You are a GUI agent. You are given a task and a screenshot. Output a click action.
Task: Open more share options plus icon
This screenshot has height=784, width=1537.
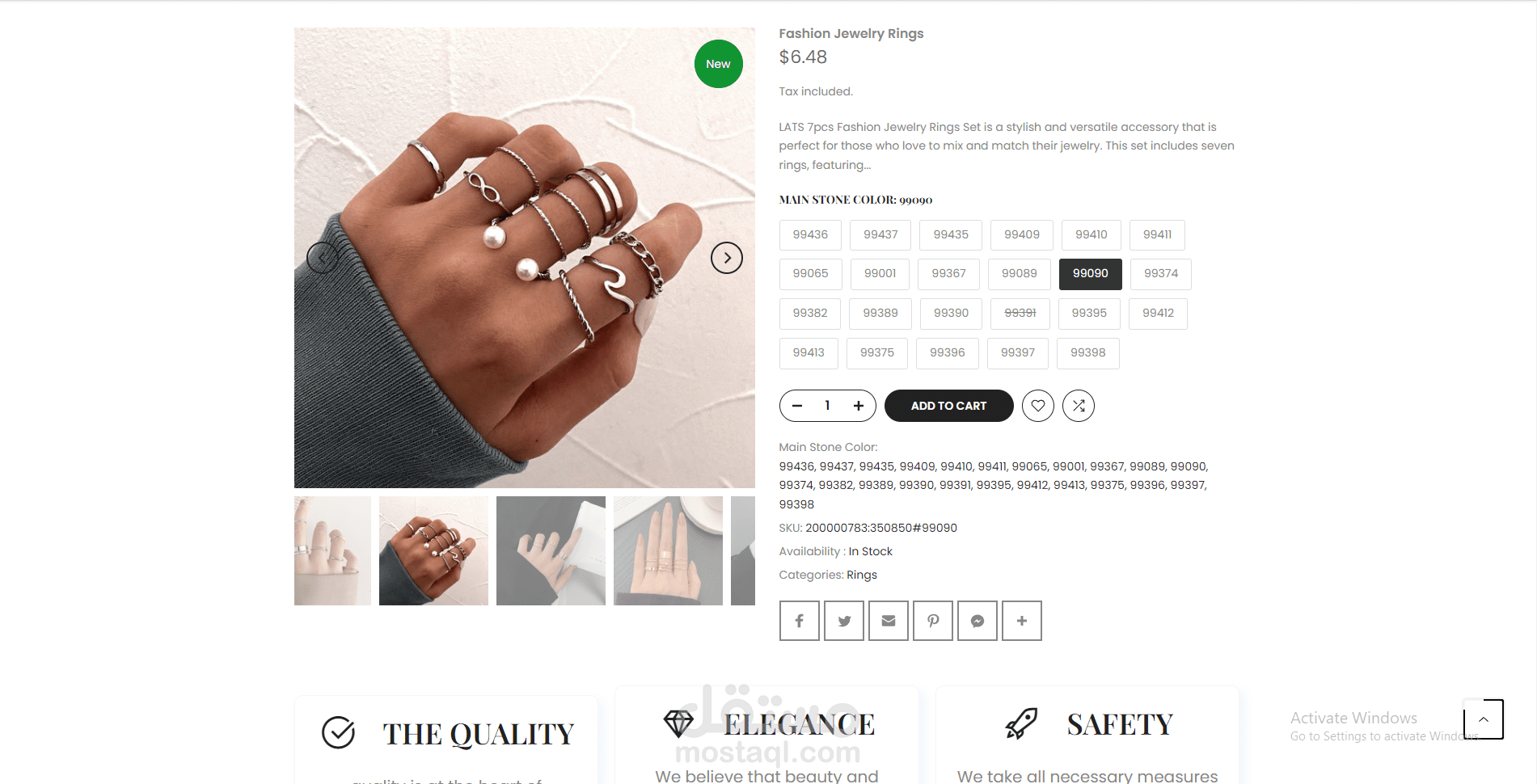[1021, 621]
